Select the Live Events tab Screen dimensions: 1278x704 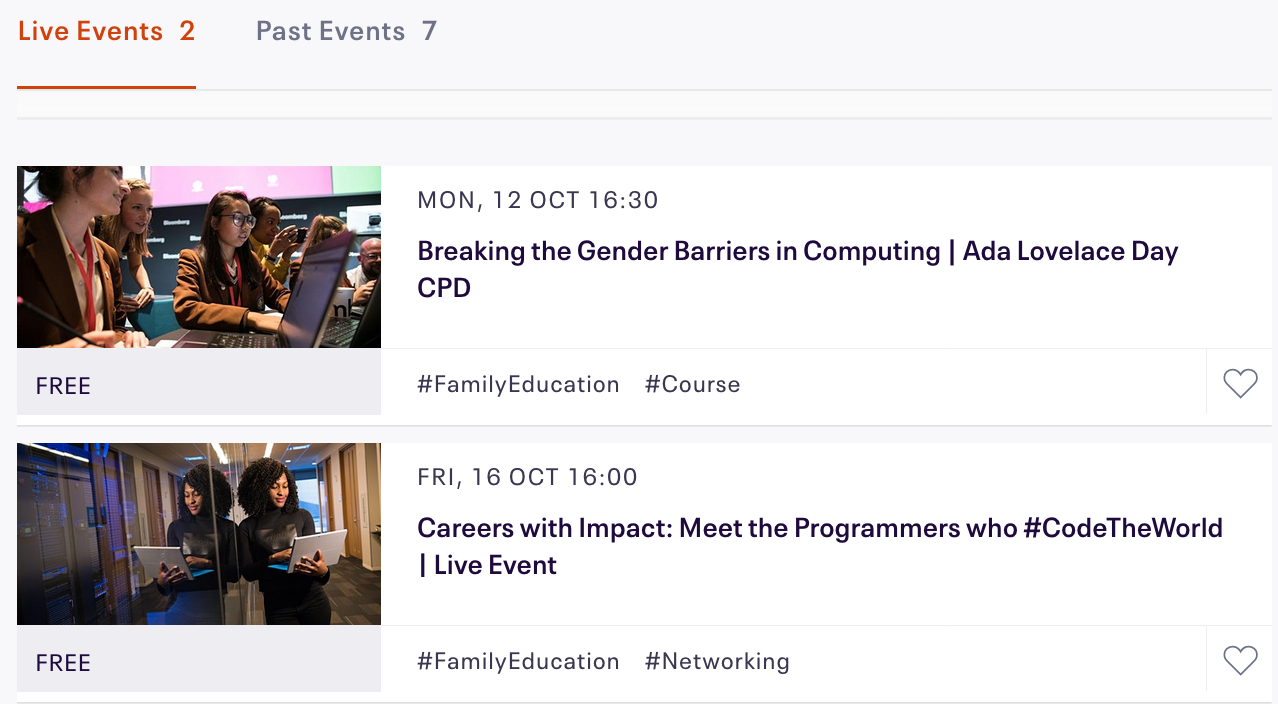tap(106, 32)
